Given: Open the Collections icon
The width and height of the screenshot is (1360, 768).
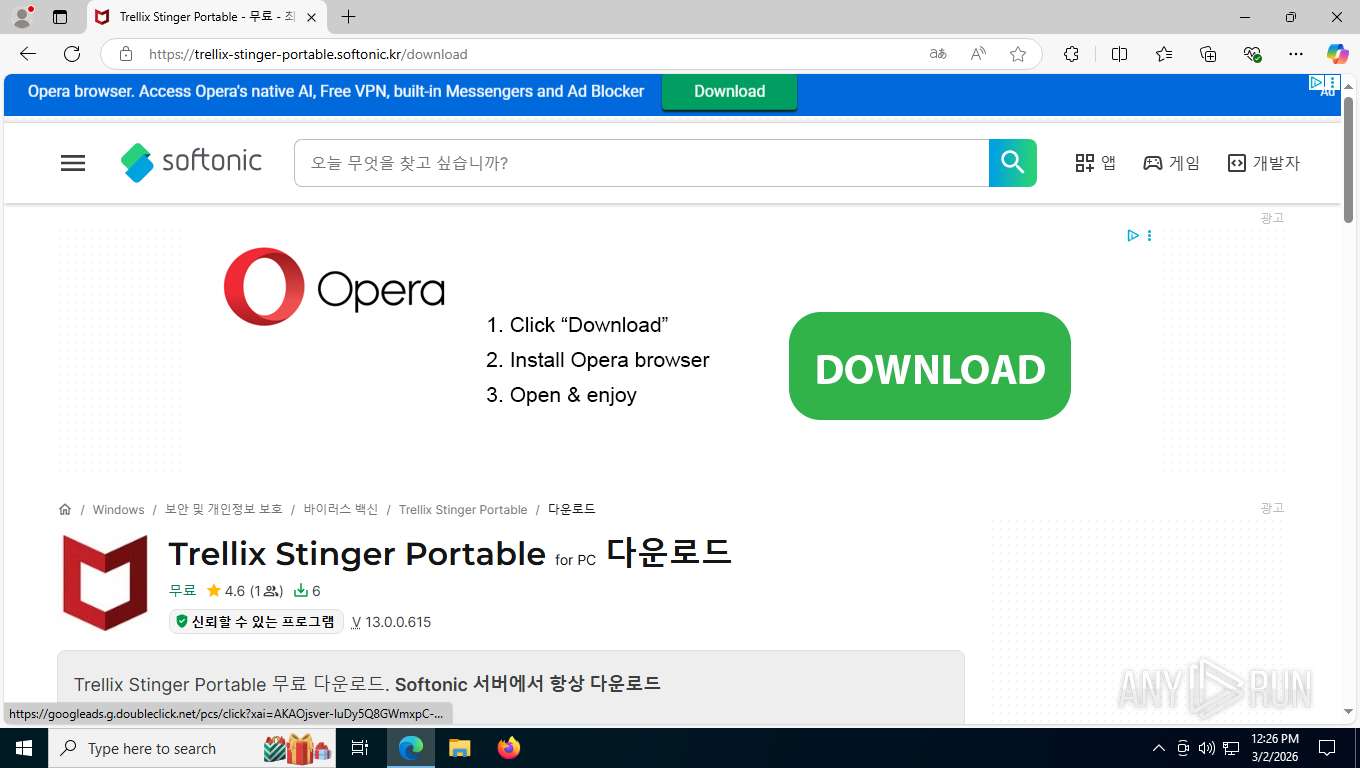Looking at the screenshot, I should pos(1208,54).
